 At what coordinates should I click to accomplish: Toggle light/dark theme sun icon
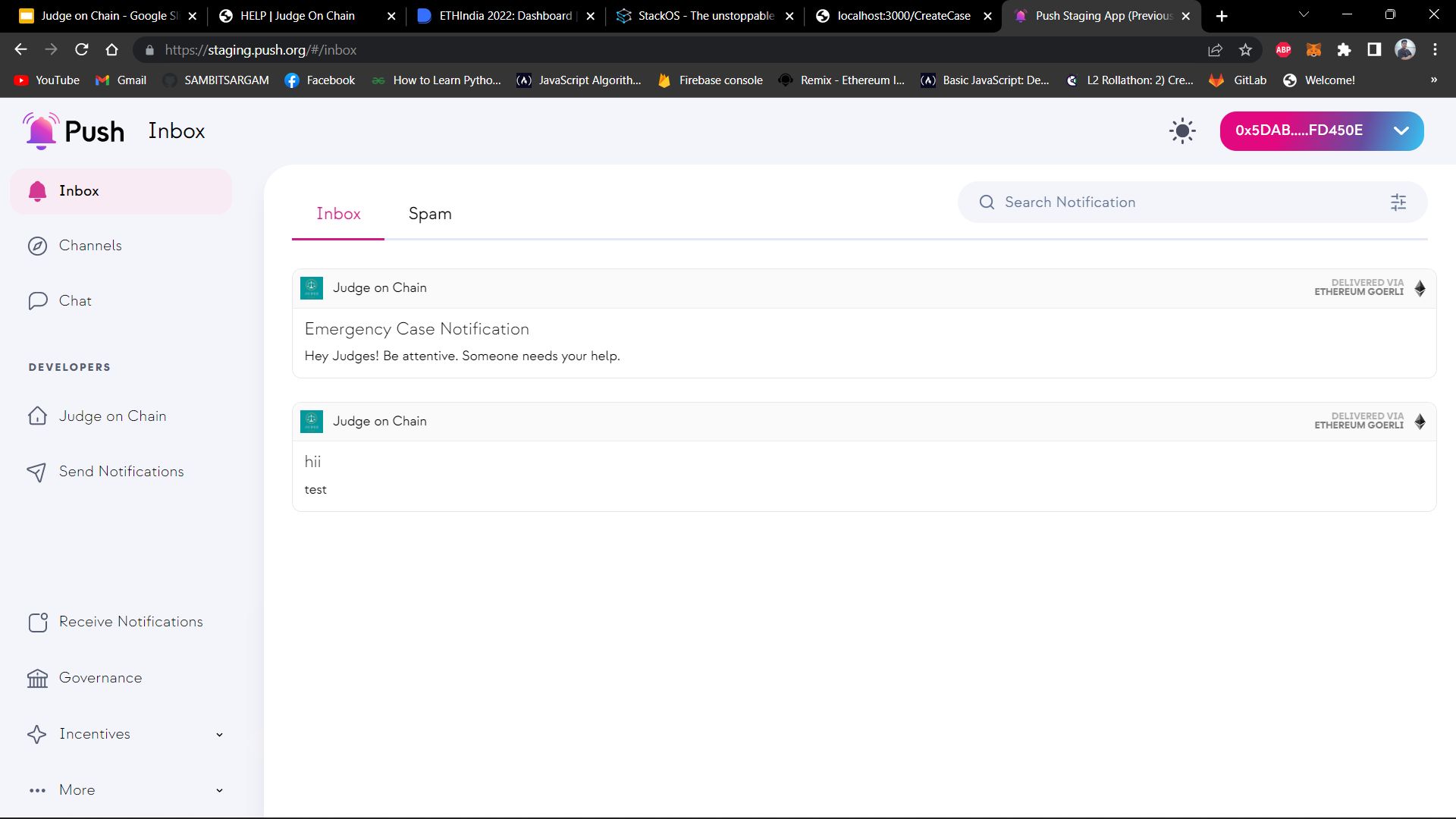pos(1182,130)
